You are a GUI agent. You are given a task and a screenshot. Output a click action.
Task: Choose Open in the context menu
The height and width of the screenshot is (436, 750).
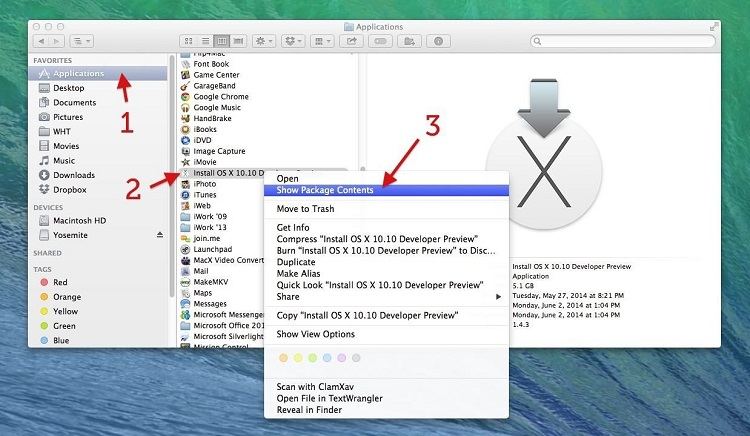pyautogui.click(x=386, y=179)
